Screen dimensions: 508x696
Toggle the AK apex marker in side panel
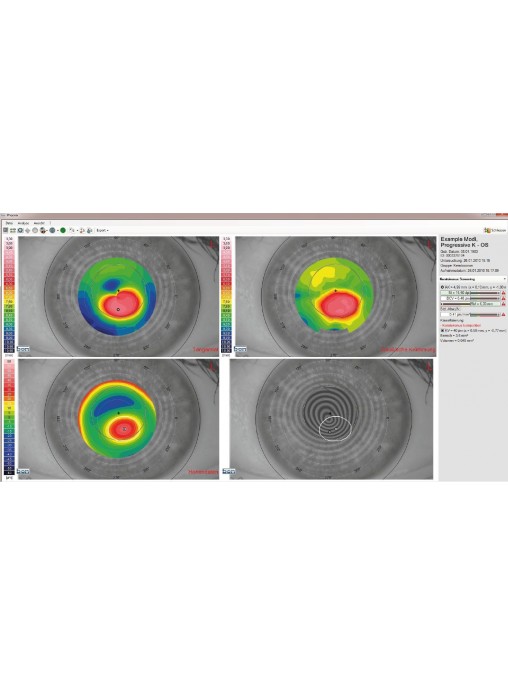pos(442,287)
